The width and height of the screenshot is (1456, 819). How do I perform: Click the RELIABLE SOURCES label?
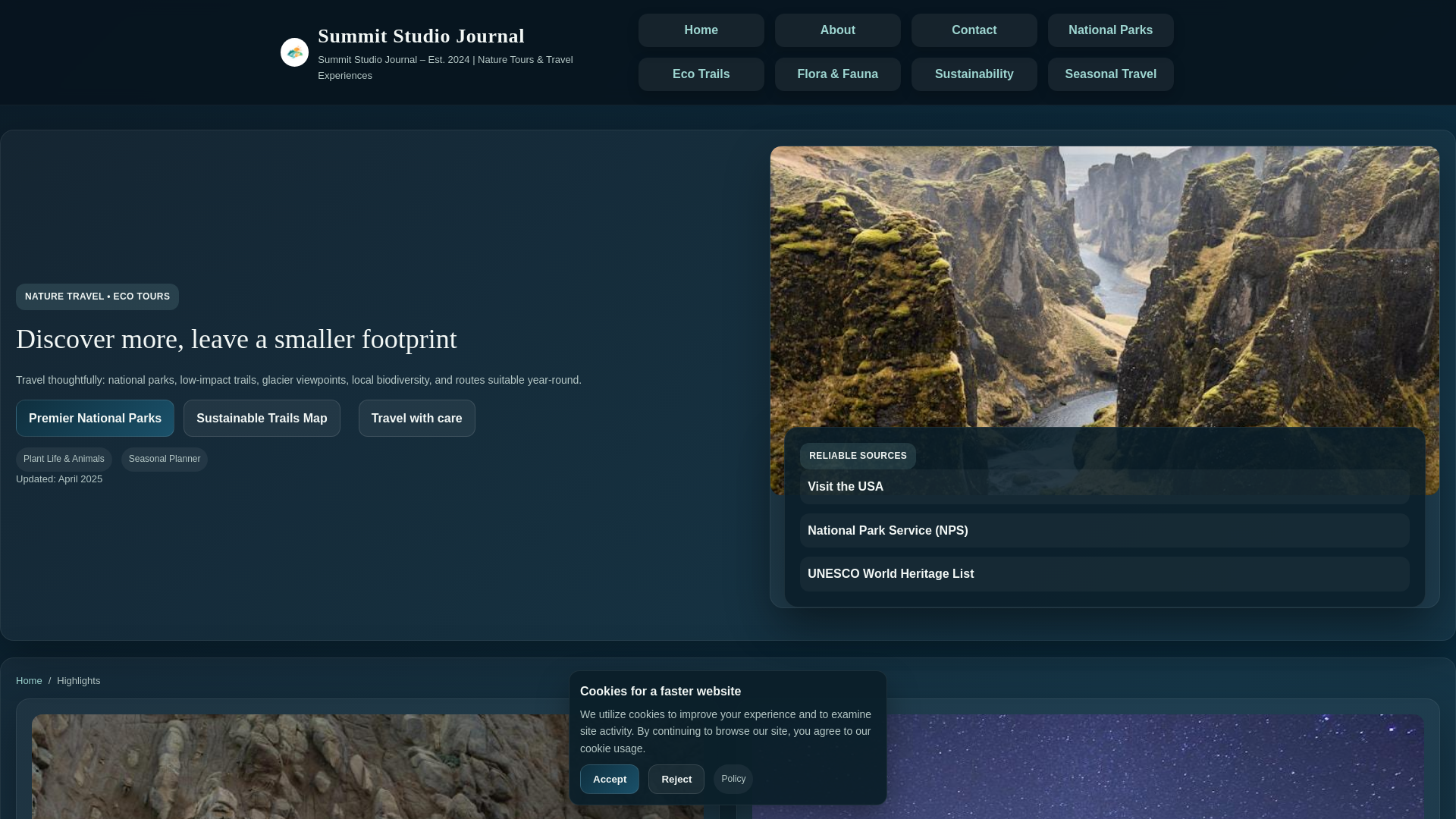pos(858,456)
